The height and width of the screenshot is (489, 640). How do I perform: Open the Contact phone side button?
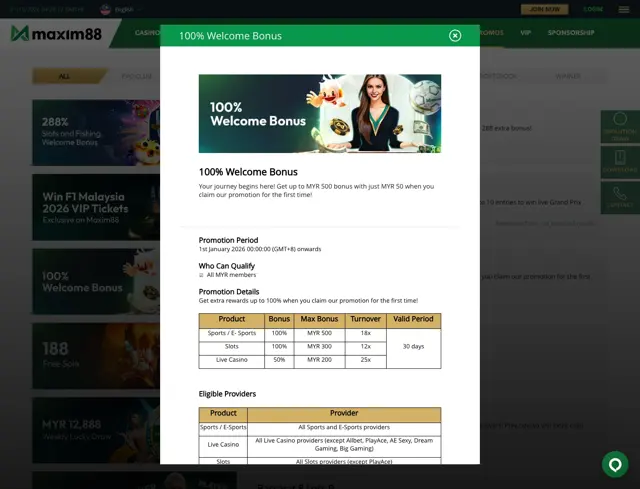pos(620,198)
